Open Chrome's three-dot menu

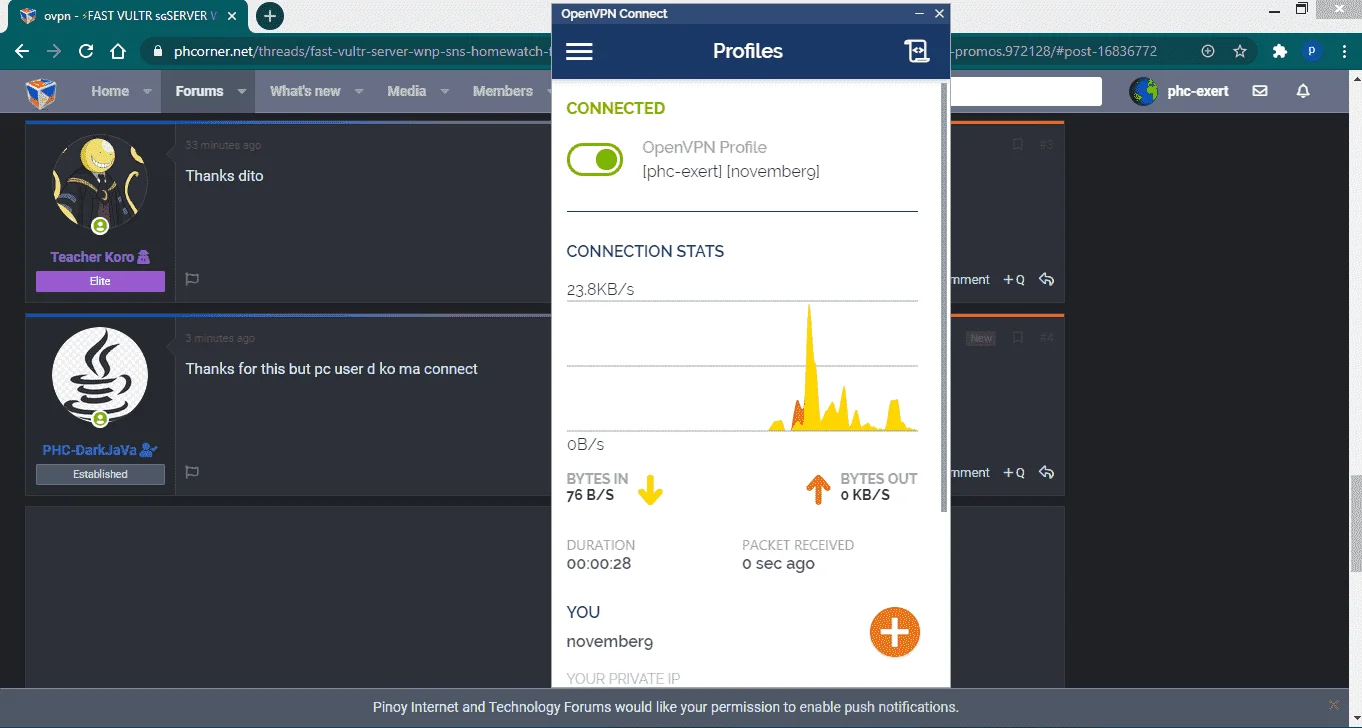click(1343, 51)
